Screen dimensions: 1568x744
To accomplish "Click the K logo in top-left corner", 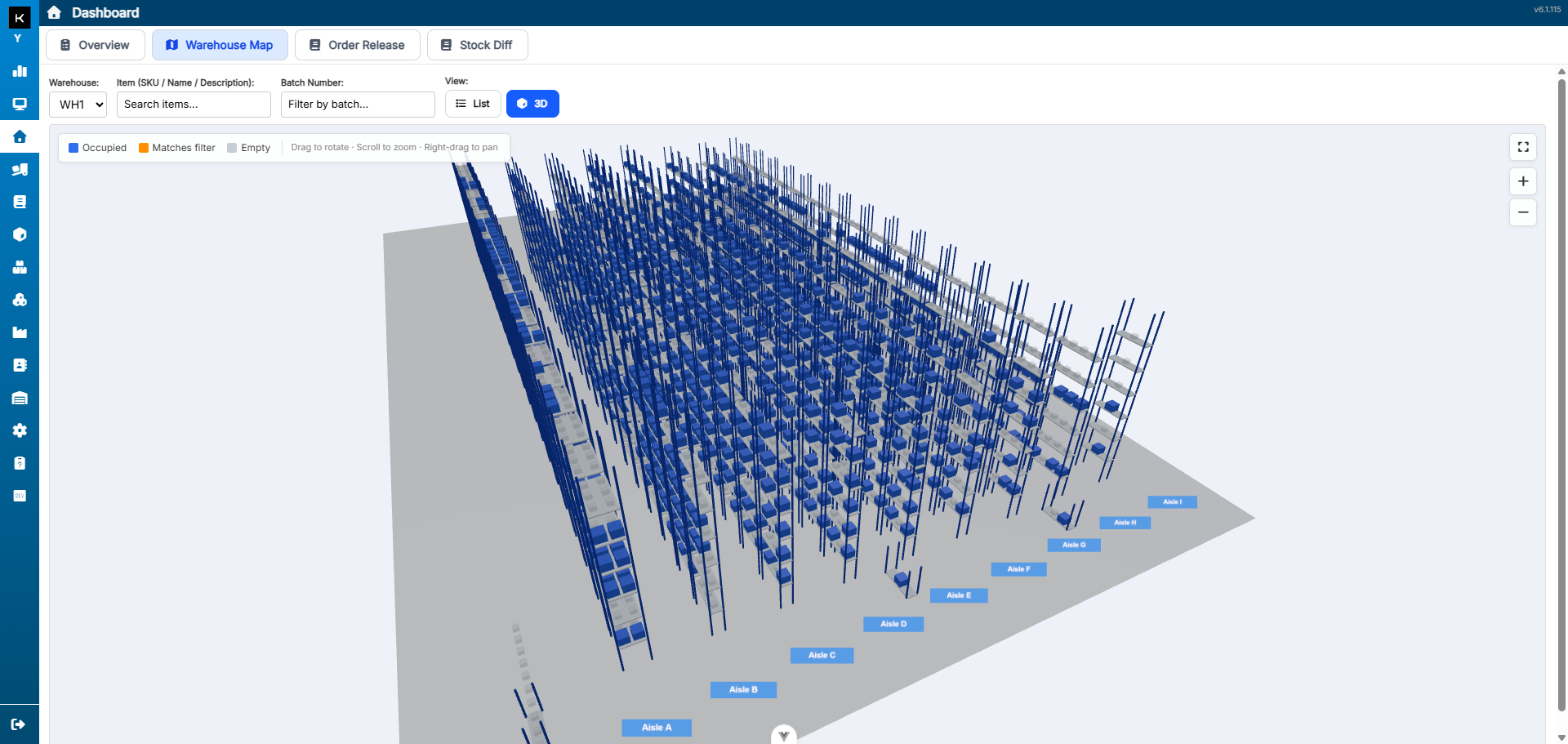I will 20,17.
